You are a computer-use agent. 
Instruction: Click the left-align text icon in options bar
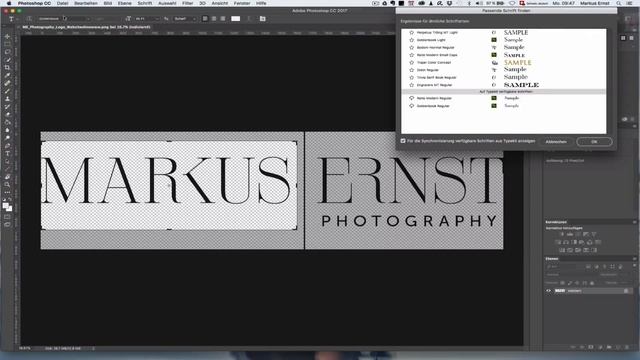point(205,19)
